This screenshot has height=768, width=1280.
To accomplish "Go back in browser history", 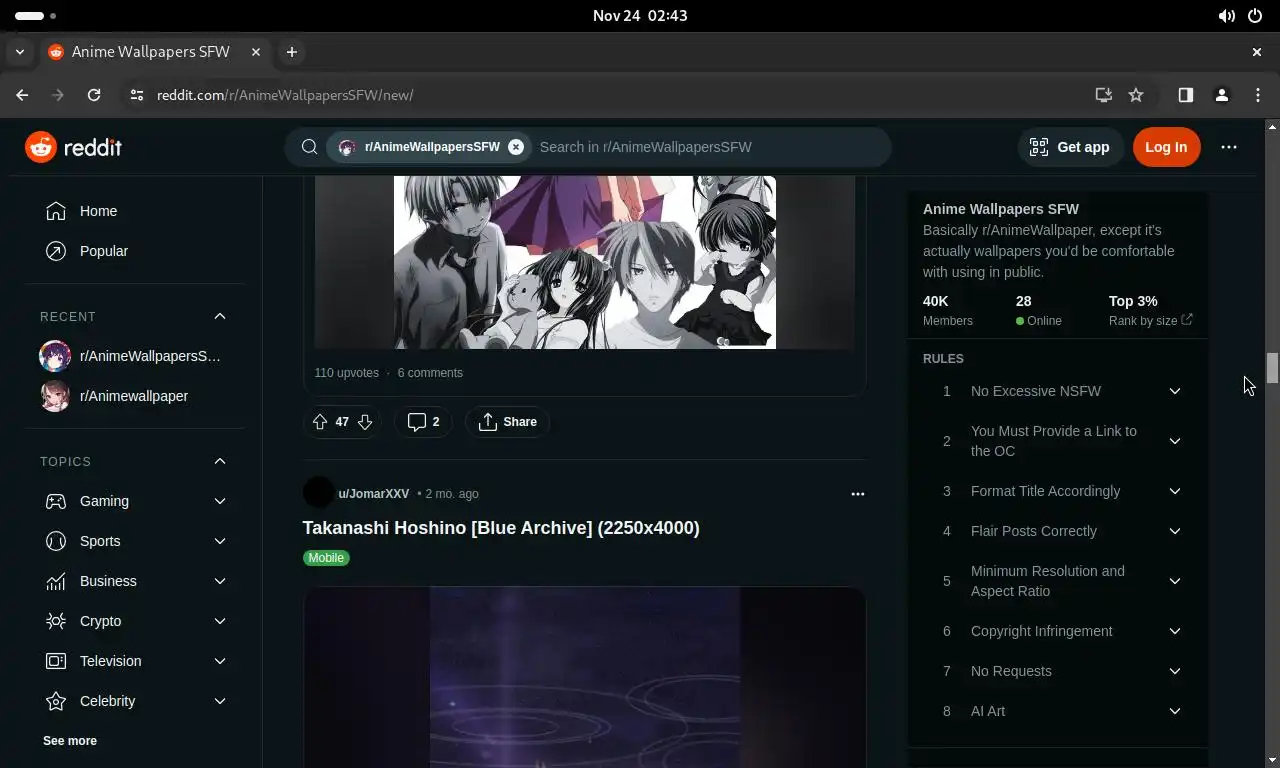I will [22, 95].
